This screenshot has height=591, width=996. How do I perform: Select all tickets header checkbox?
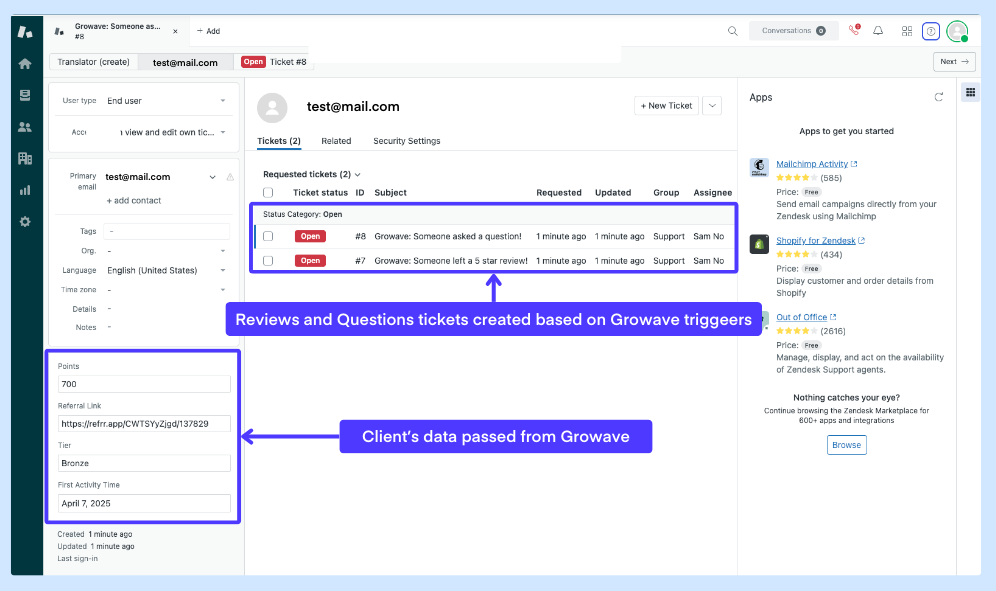[268, 193]
